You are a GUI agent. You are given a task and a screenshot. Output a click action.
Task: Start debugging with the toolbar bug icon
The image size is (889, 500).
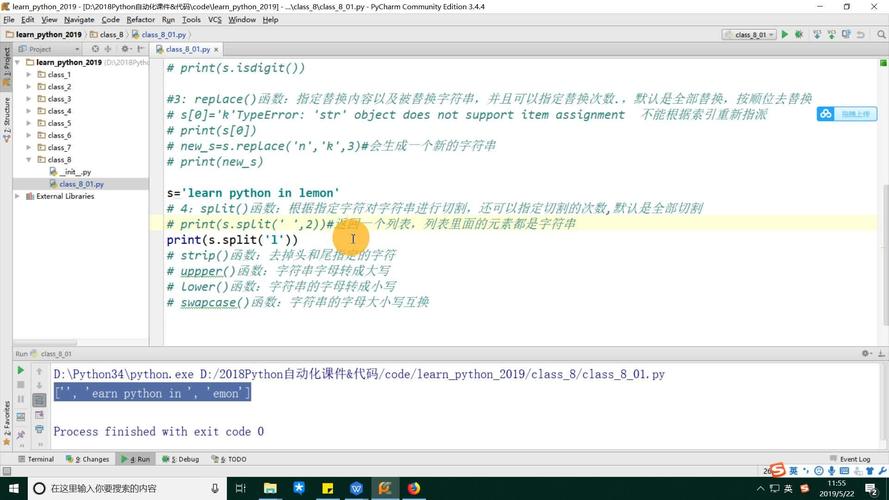pos(799,35)
